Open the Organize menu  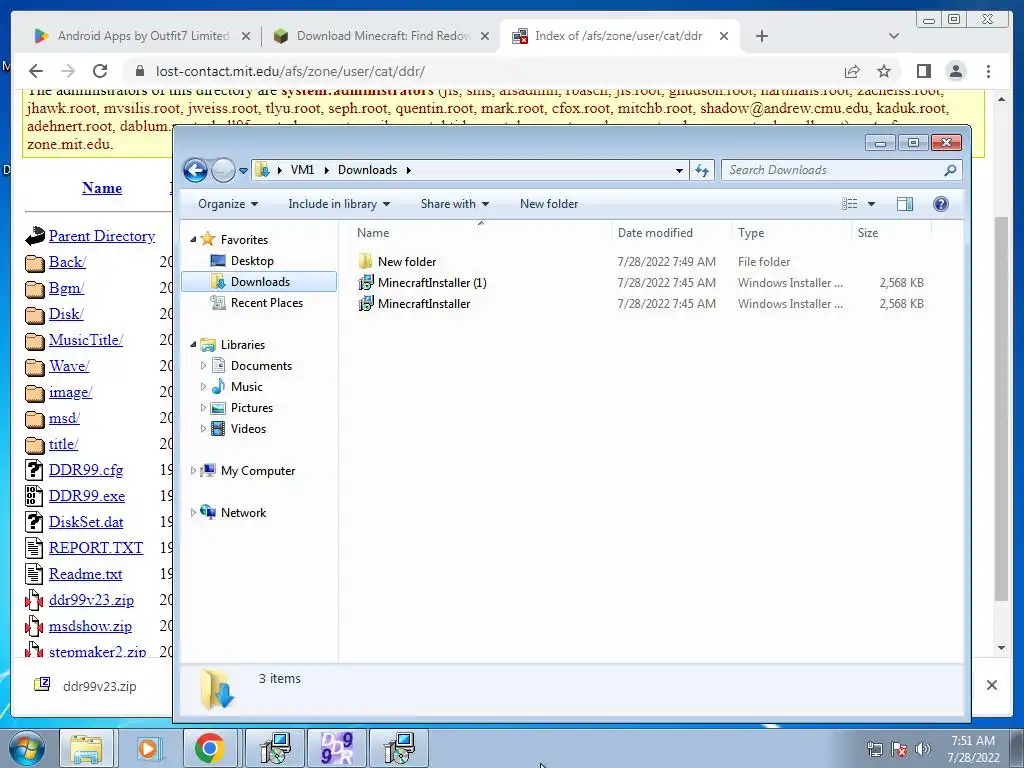[228, 204]
